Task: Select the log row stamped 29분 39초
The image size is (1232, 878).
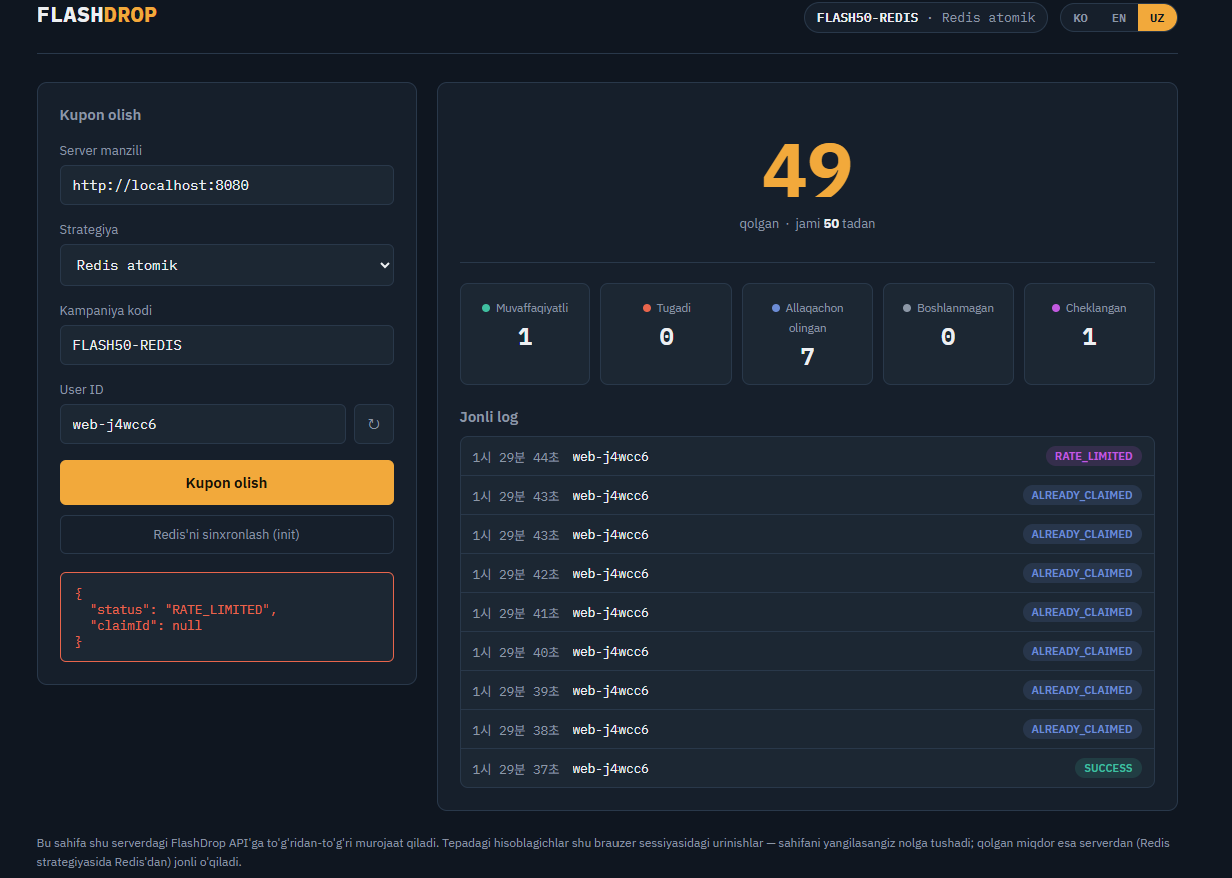Action: (x=807, y=691)
